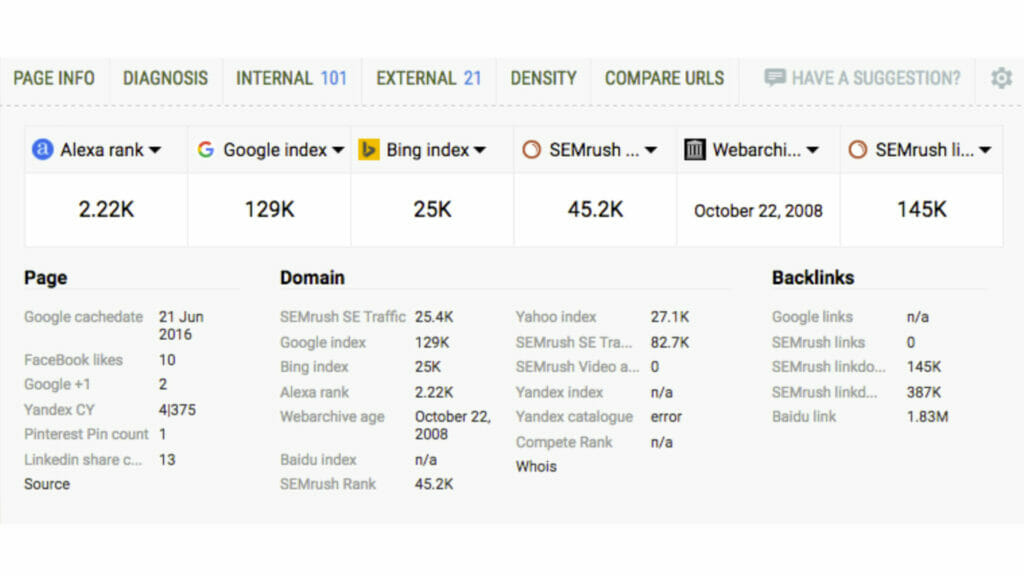Click the 25K Bing index value box
This screenshot has width=1024, height=576.
[432, 210]
